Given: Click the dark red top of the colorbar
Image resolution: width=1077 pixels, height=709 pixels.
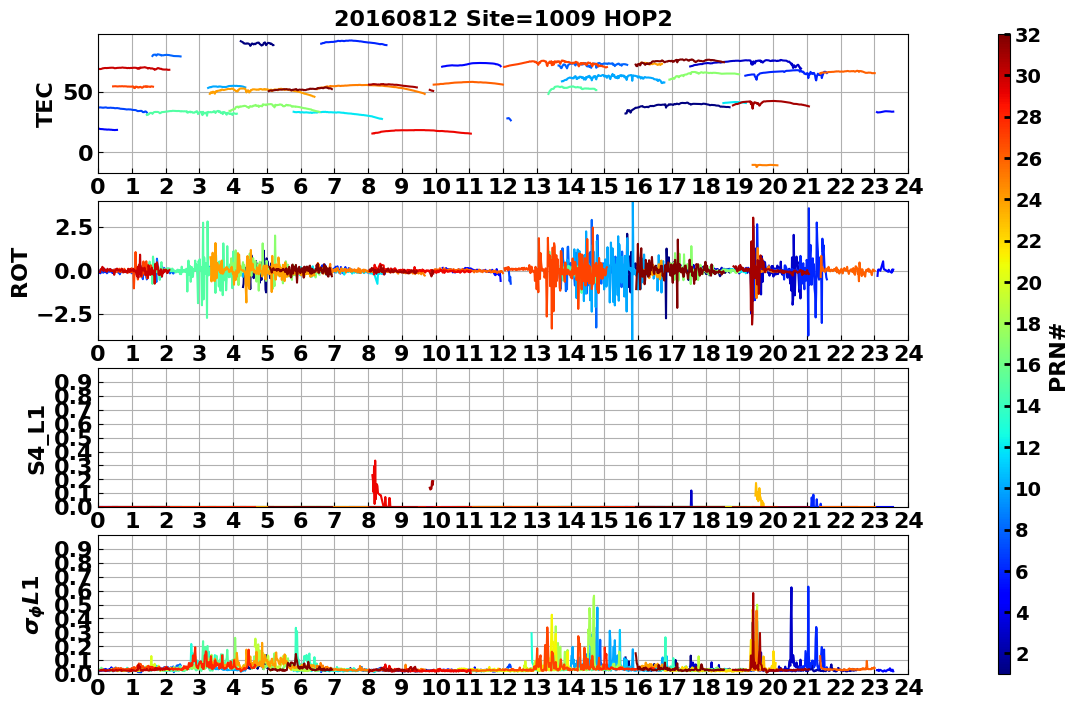Looking at the screenshot, I should (x=1004, y=39).
